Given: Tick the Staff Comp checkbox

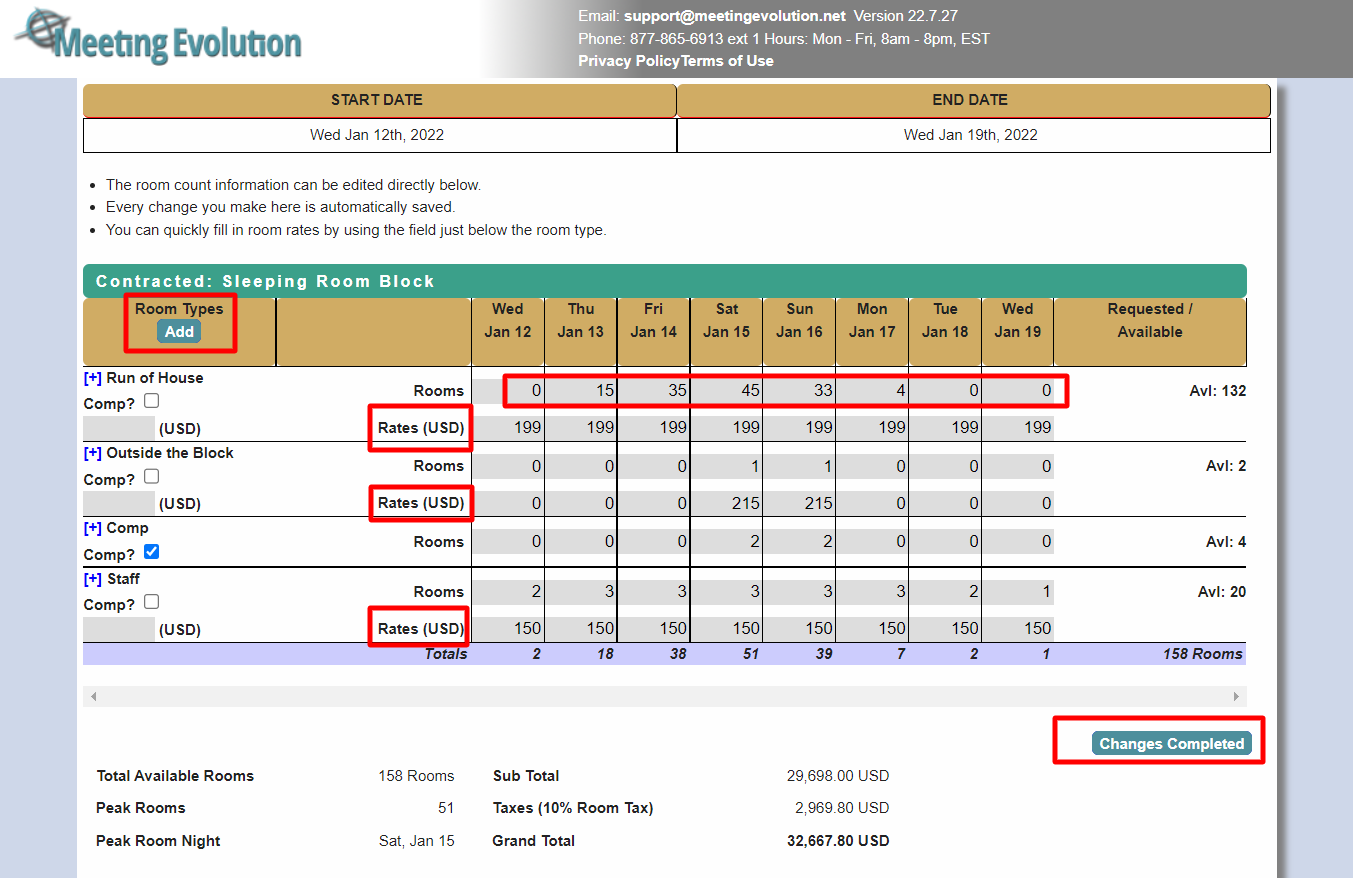Looking at the screenshot, I should (x=152, y=602).
